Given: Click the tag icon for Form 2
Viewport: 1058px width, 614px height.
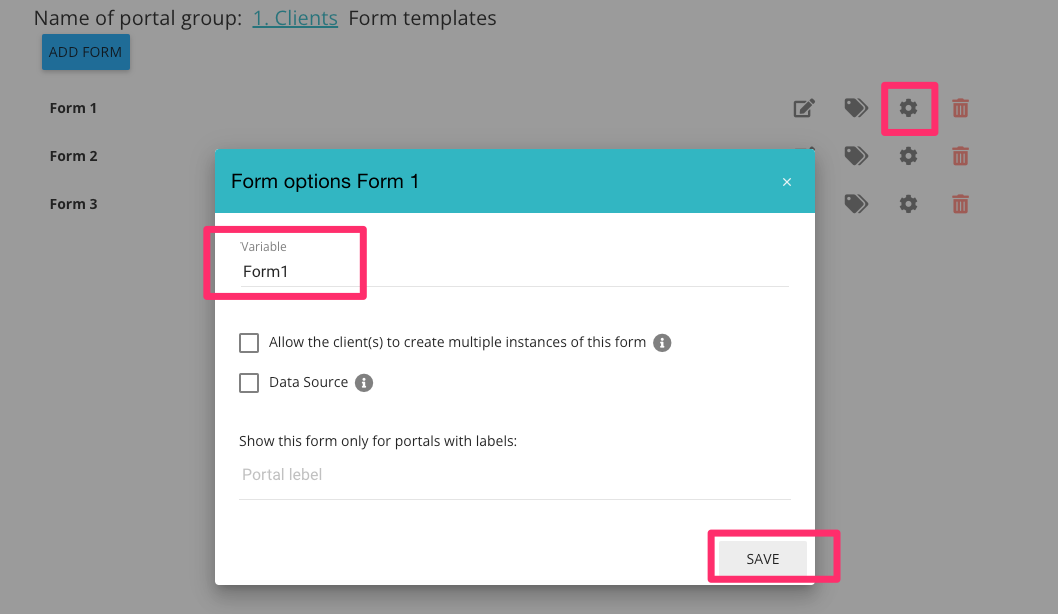Looking at the screenshot, I should tap(856, 156).
